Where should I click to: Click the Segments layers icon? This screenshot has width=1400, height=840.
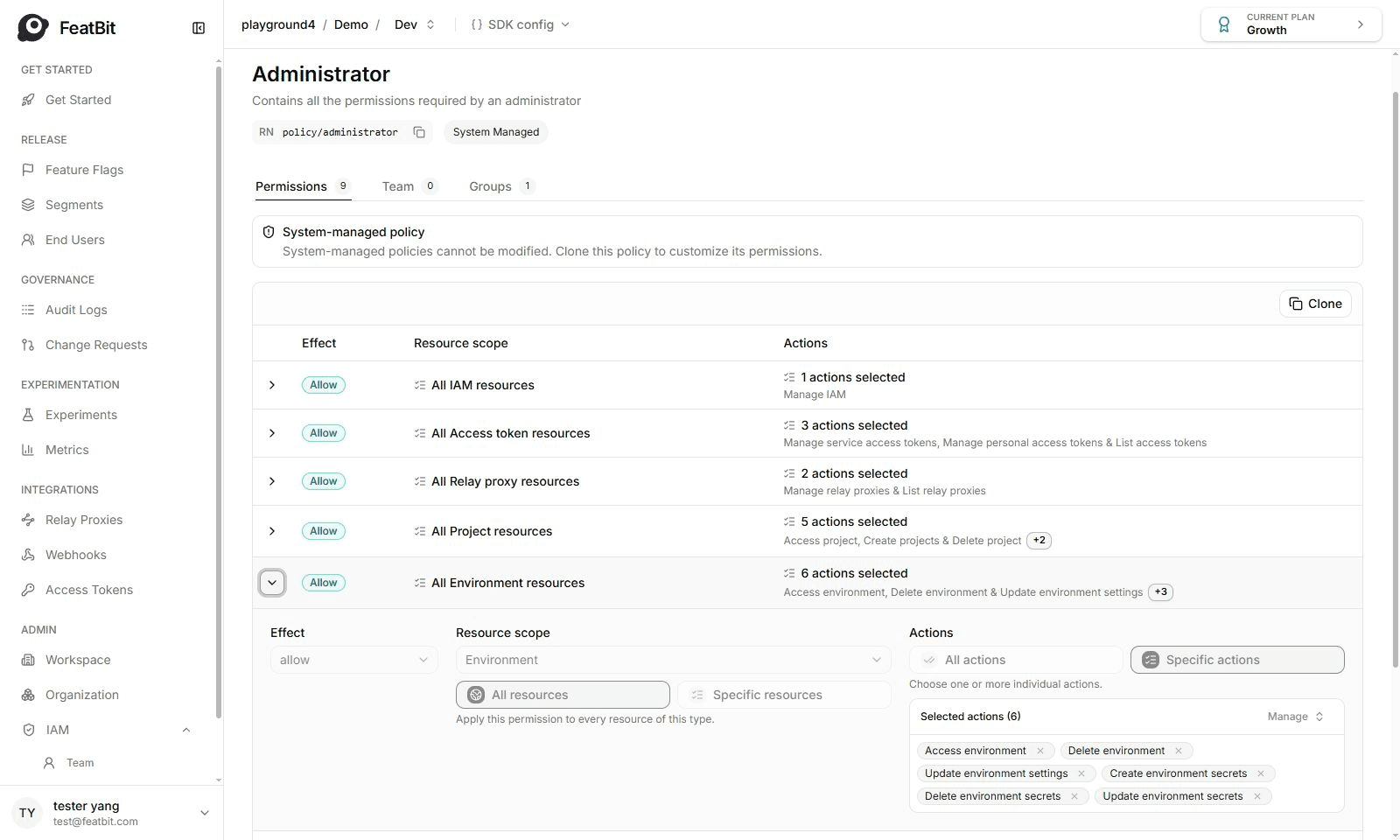point(28,205)
